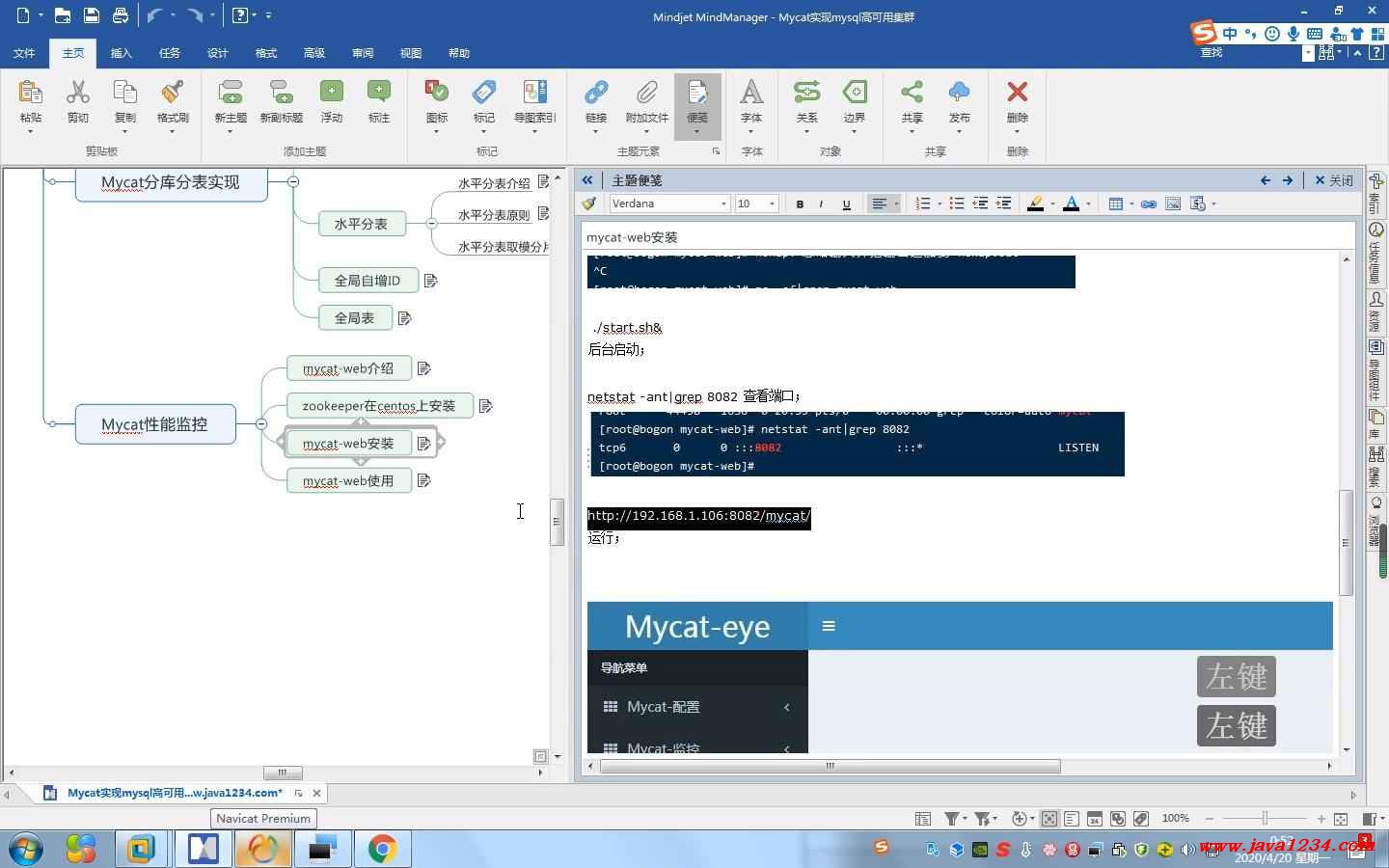Screen dimensions: 1389x868
Task: Click the Share (共享) icon
Action: 912,93
